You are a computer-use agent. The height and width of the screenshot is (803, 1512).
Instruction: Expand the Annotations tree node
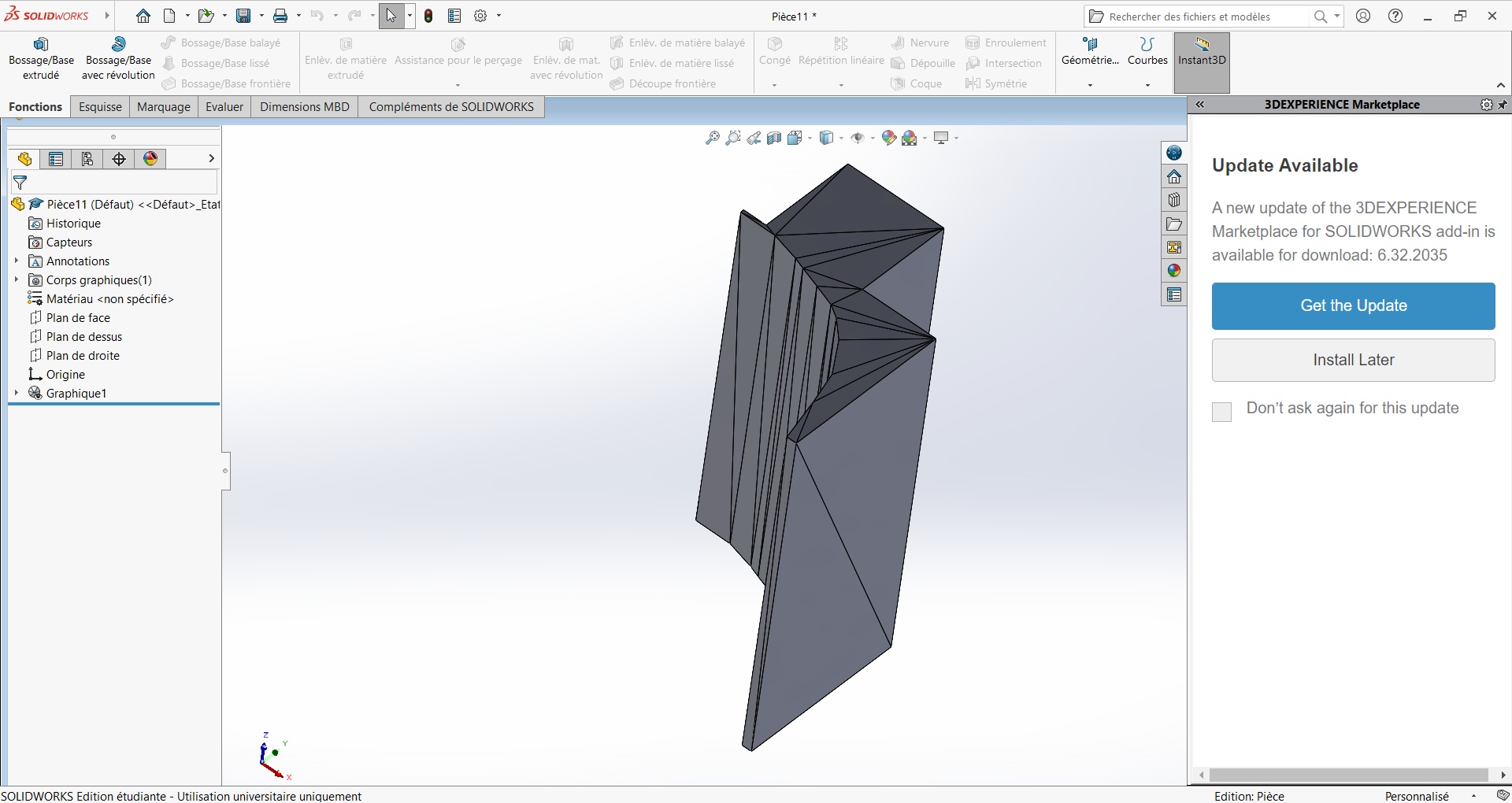pyautogui.click(x=17, y=261)
